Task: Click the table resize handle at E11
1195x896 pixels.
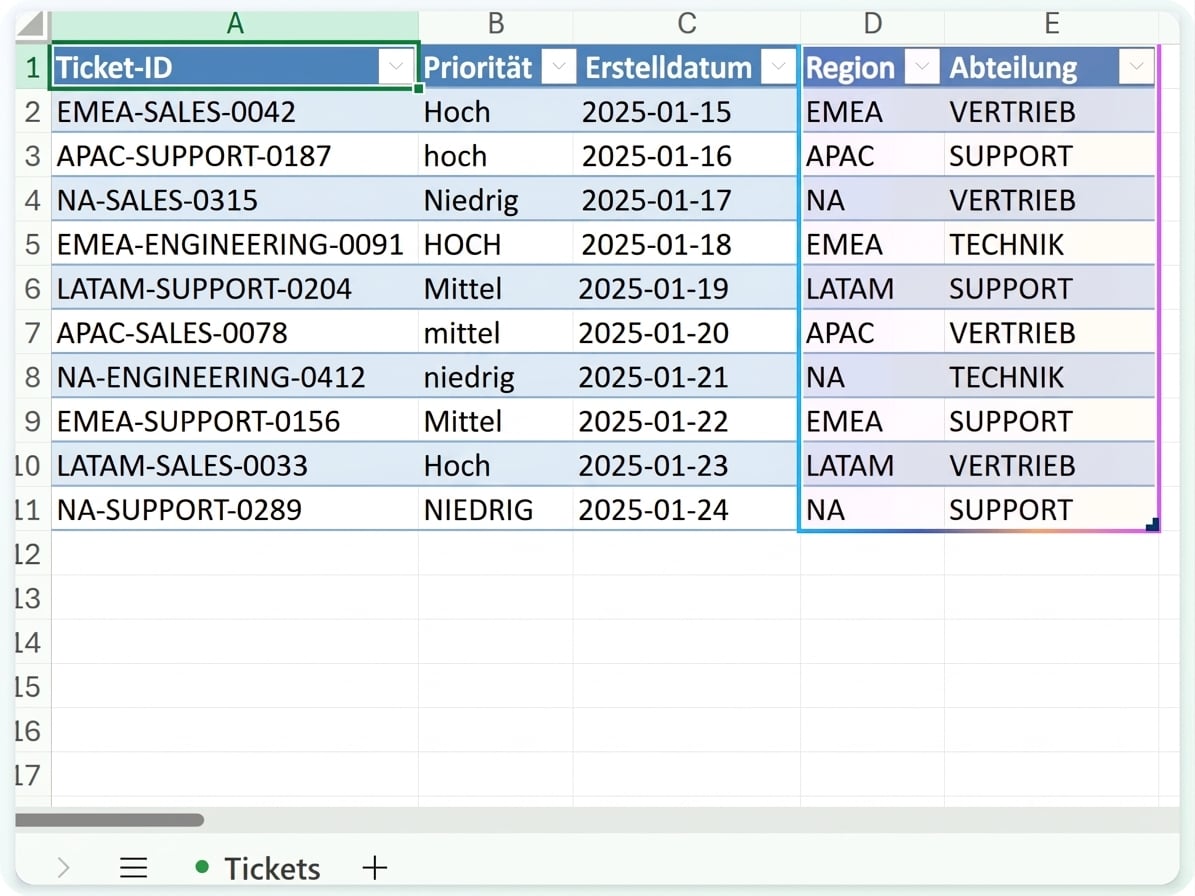Action: tap(1152, 524)
